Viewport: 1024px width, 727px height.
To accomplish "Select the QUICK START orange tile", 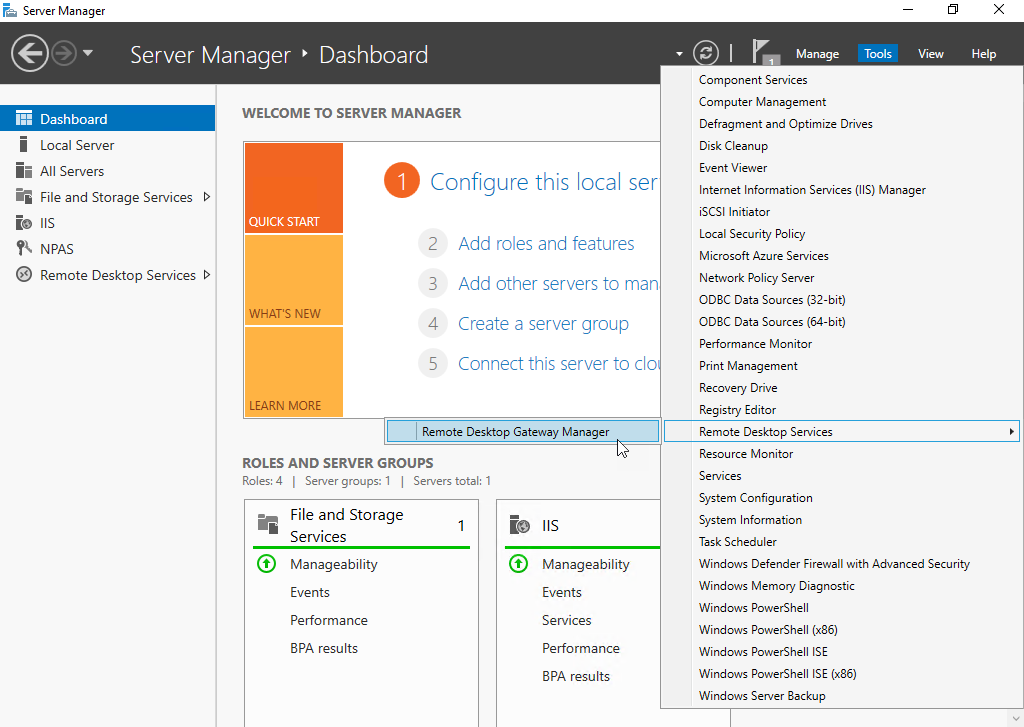I will 294,188.
